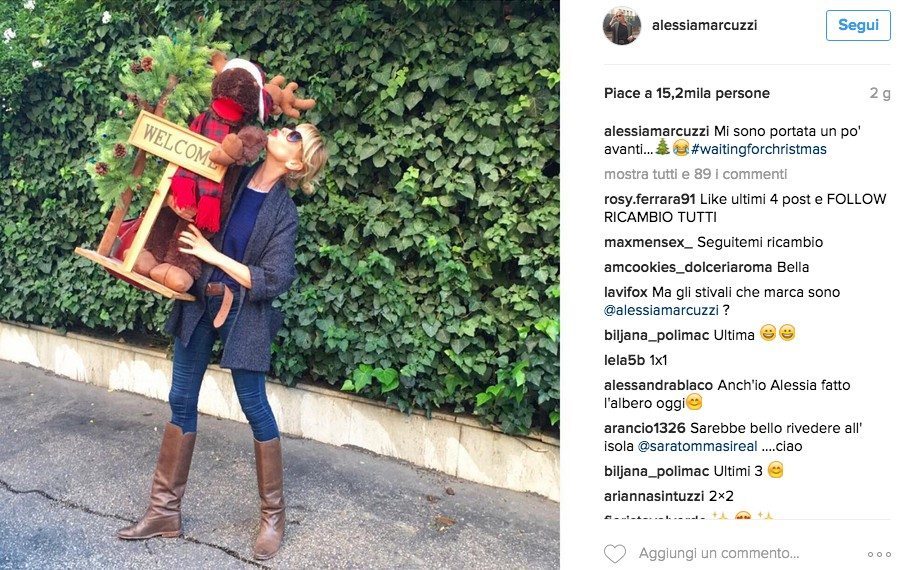Click the 2 g post timestamp
Viewport: 903px width, 570px height.
[x=880, y=93]
